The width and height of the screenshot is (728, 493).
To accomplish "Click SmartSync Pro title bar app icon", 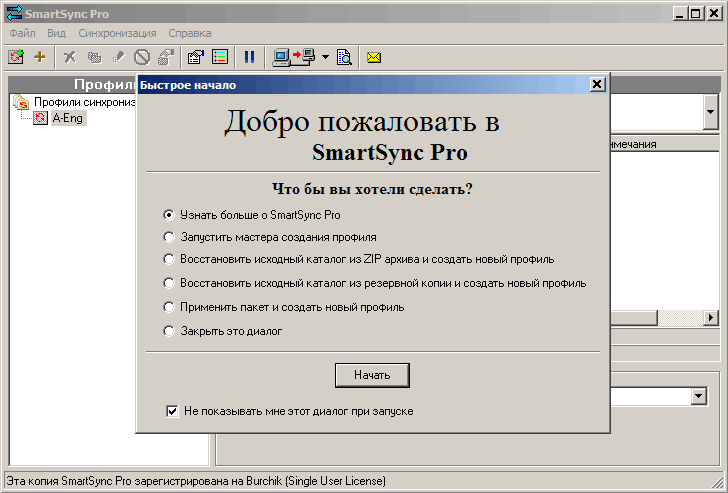I will click(14, 13).
